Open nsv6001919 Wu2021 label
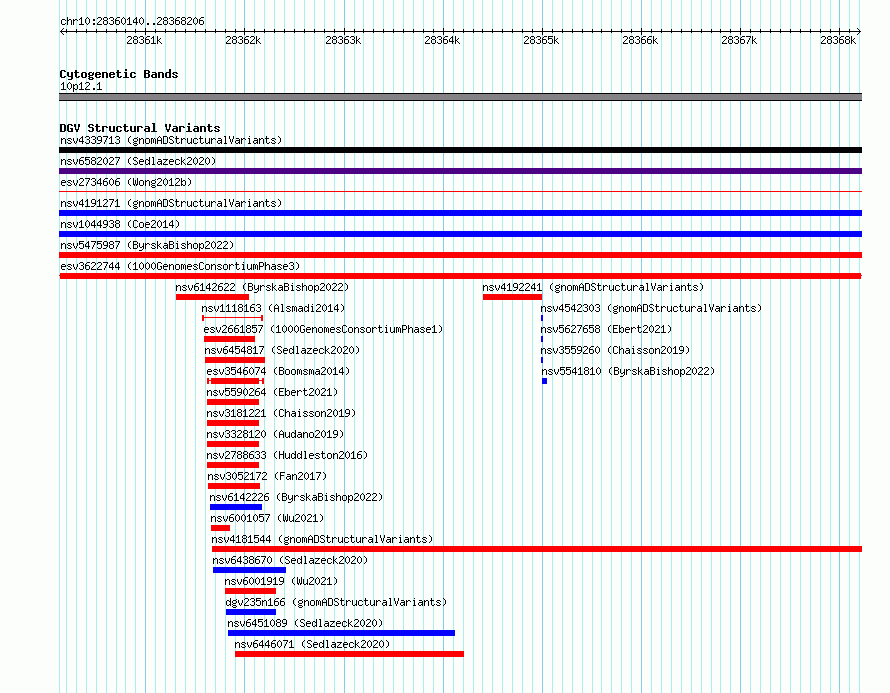The height and width of the screenshot is (693, 890). coord(281,581)
